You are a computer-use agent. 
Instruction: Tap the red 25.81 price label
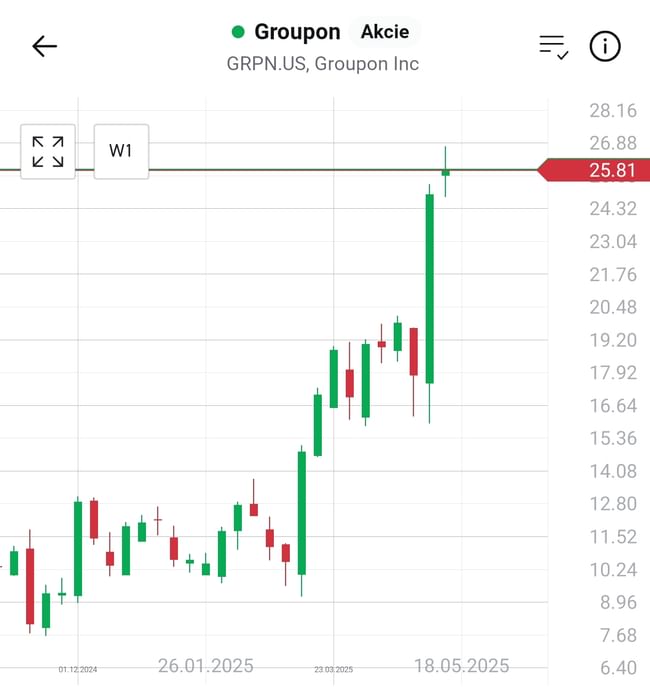coord(597,170)
